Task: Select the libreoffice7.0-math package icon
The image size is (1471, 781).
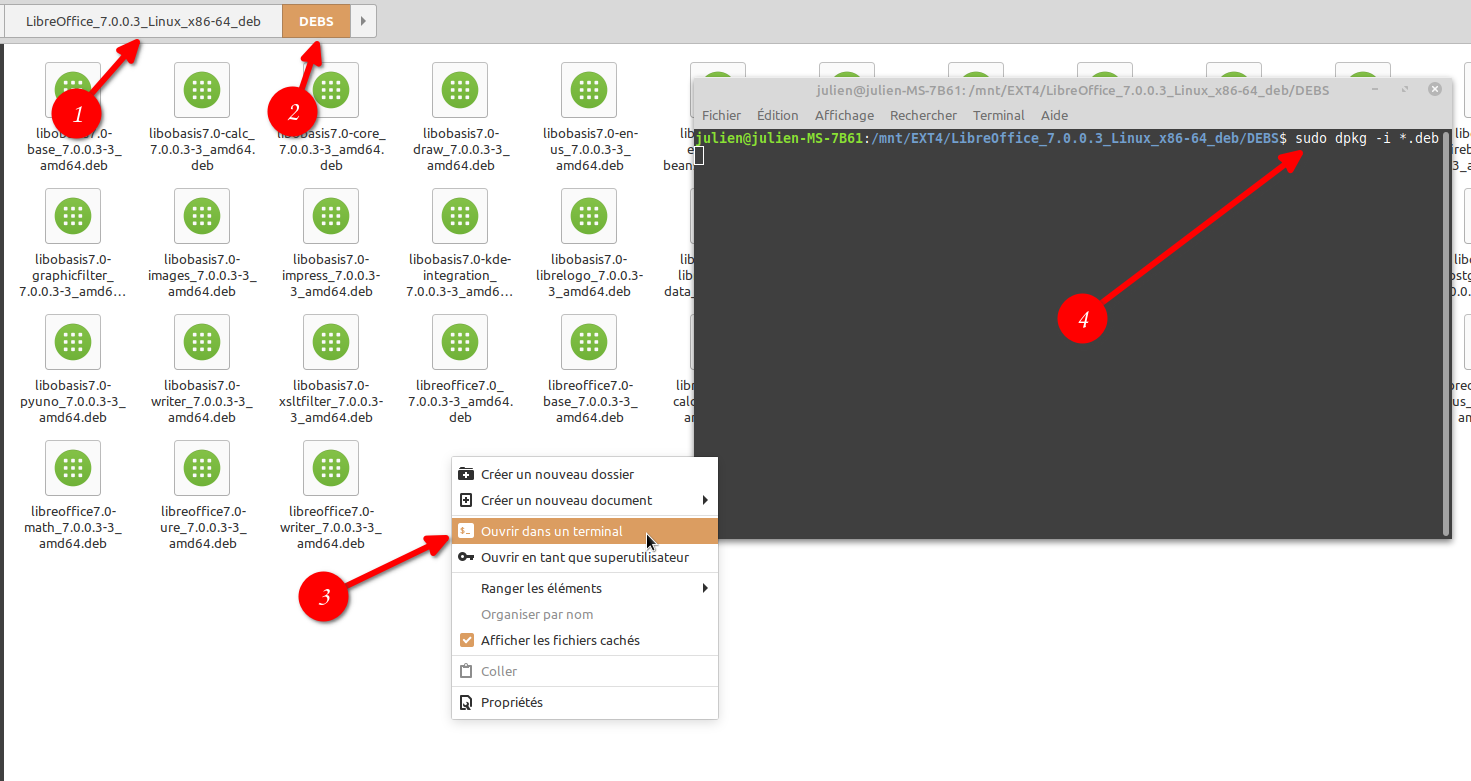Action: (x=73, y=468)
